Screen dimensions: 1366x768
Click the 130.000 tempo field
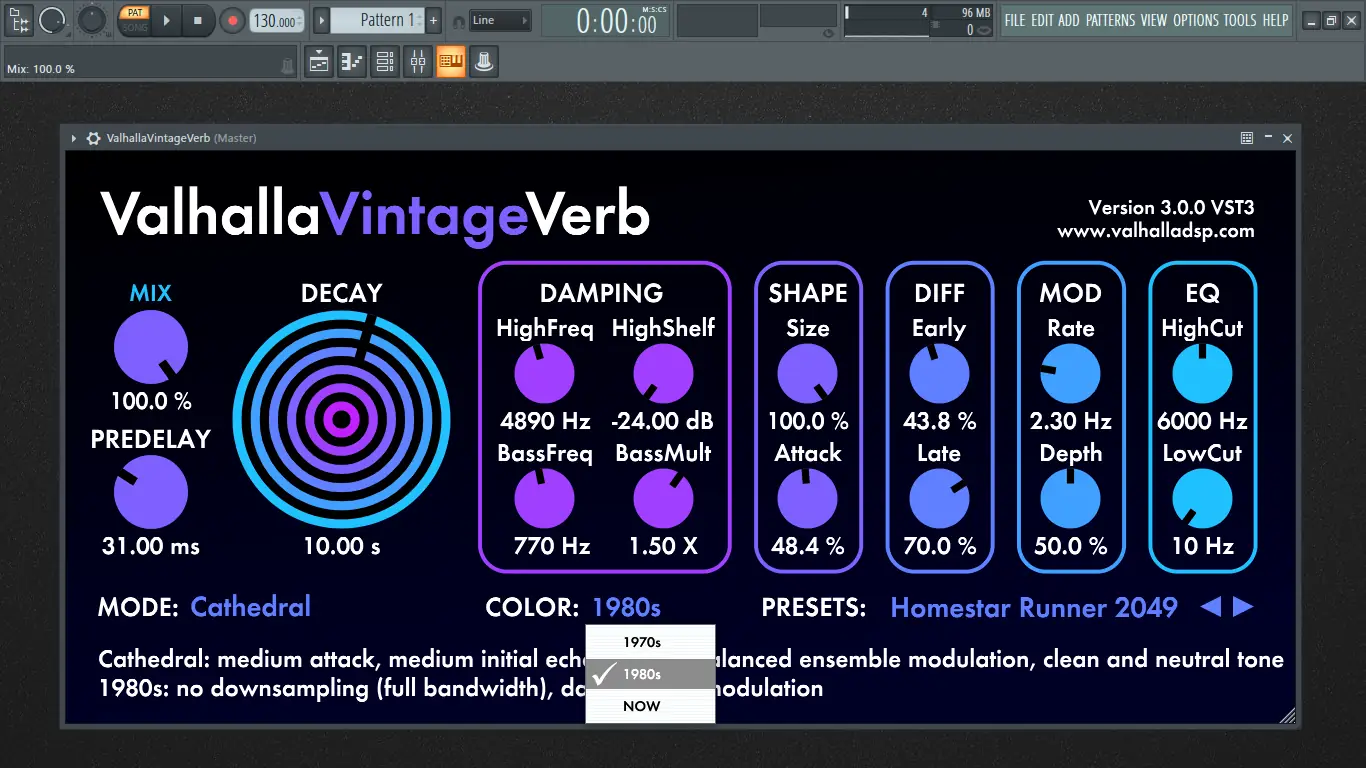[276, 21]
